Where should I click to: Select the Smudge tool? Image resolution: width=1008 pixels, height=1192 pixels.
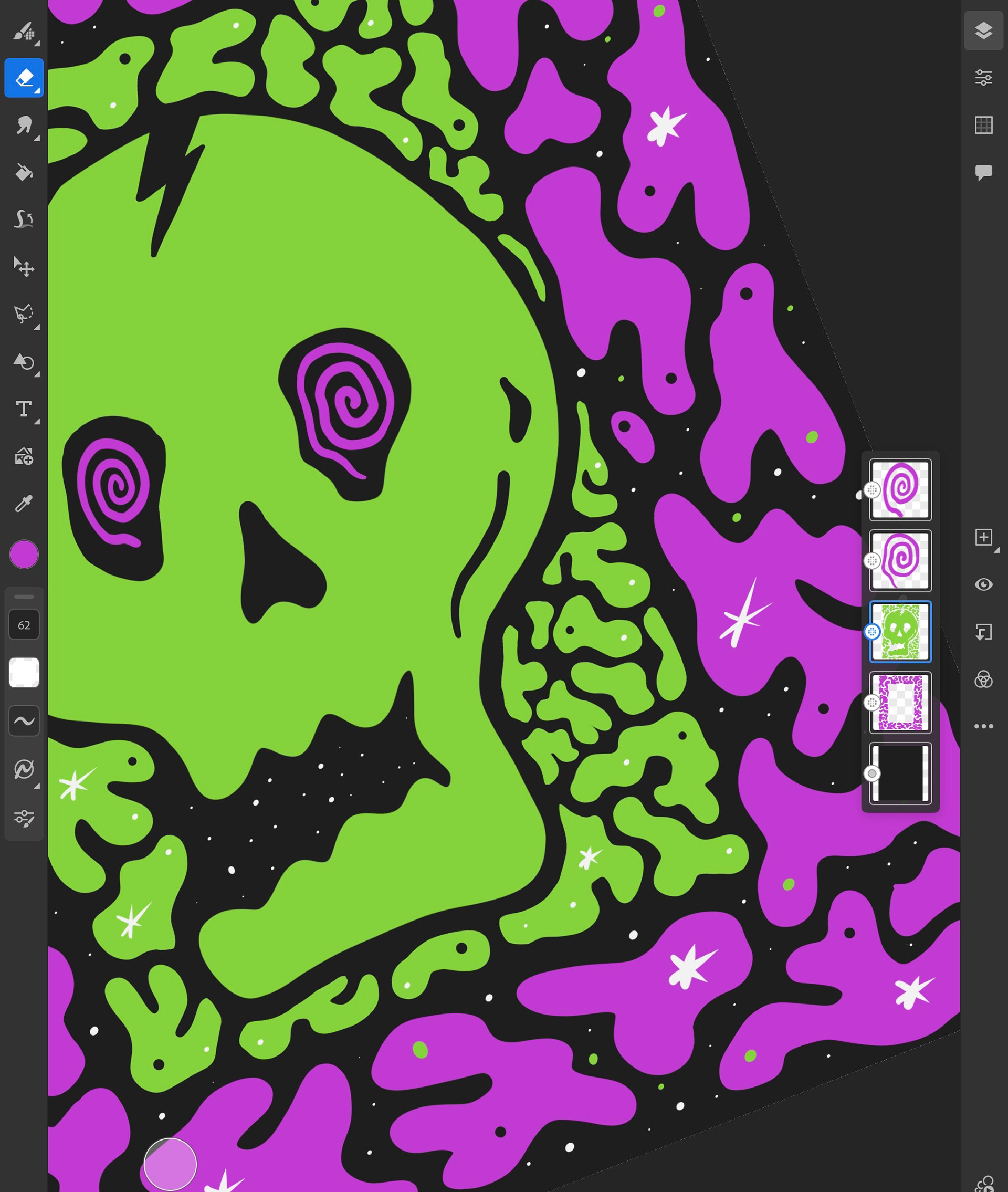(24, 125)
